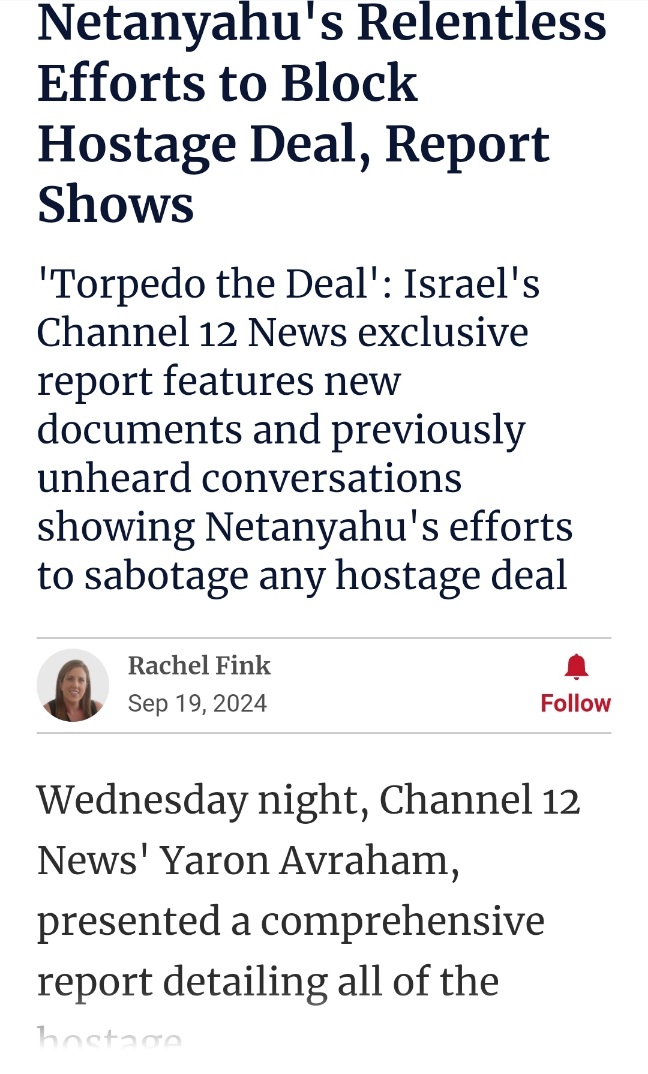Image resolution: width=648 pixels, height=1074 pixels.
Task: Click the Follow label under the bell
Action: click(x=575, y=703)
